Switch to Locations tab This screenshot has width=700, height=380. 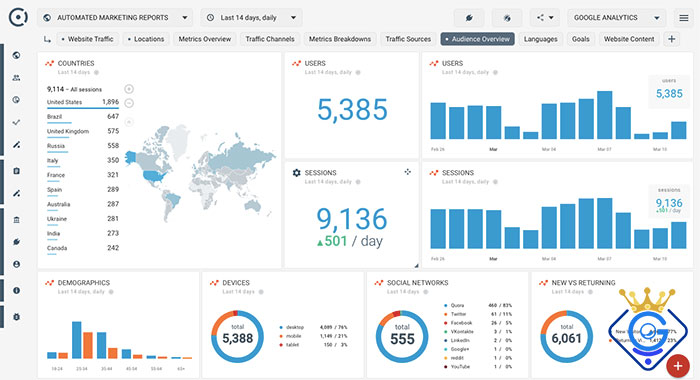point(146,39)
